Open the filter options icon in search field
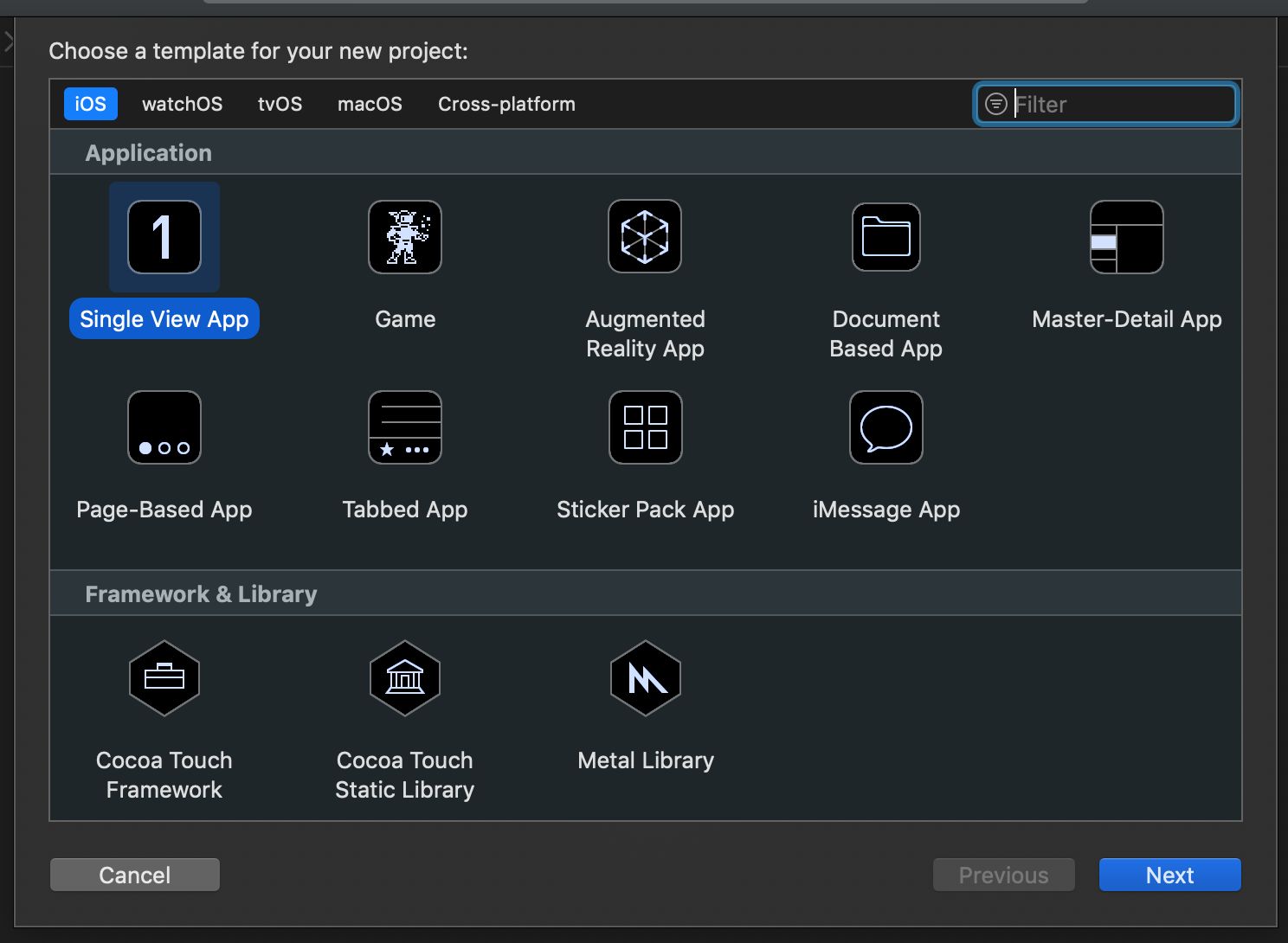 (x=996, y=105)
